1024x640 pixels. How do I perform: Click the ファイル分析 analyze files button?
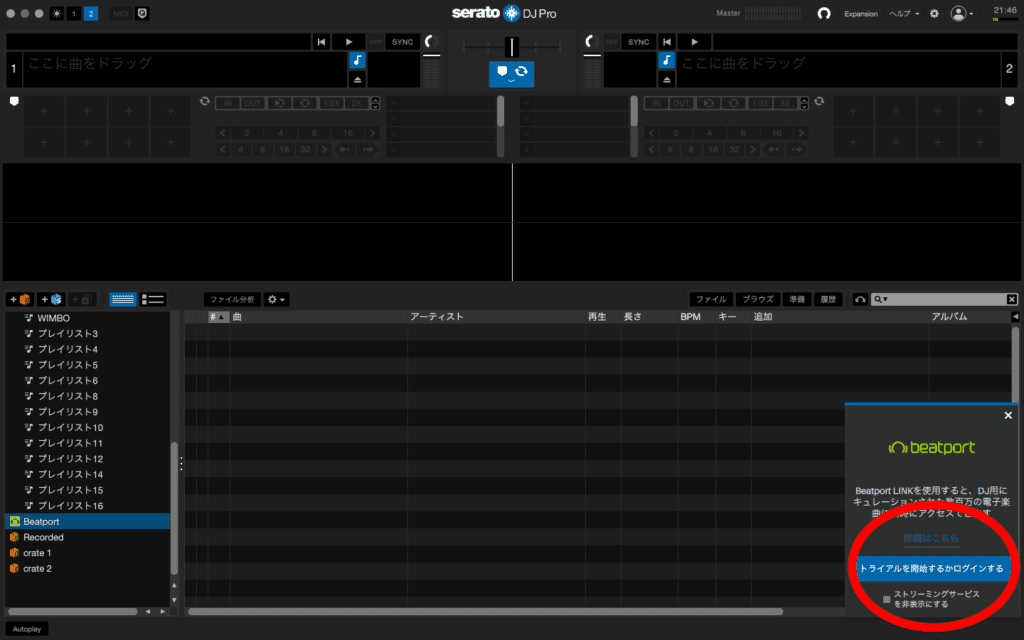pyautogui.click(x=232, y=299)
